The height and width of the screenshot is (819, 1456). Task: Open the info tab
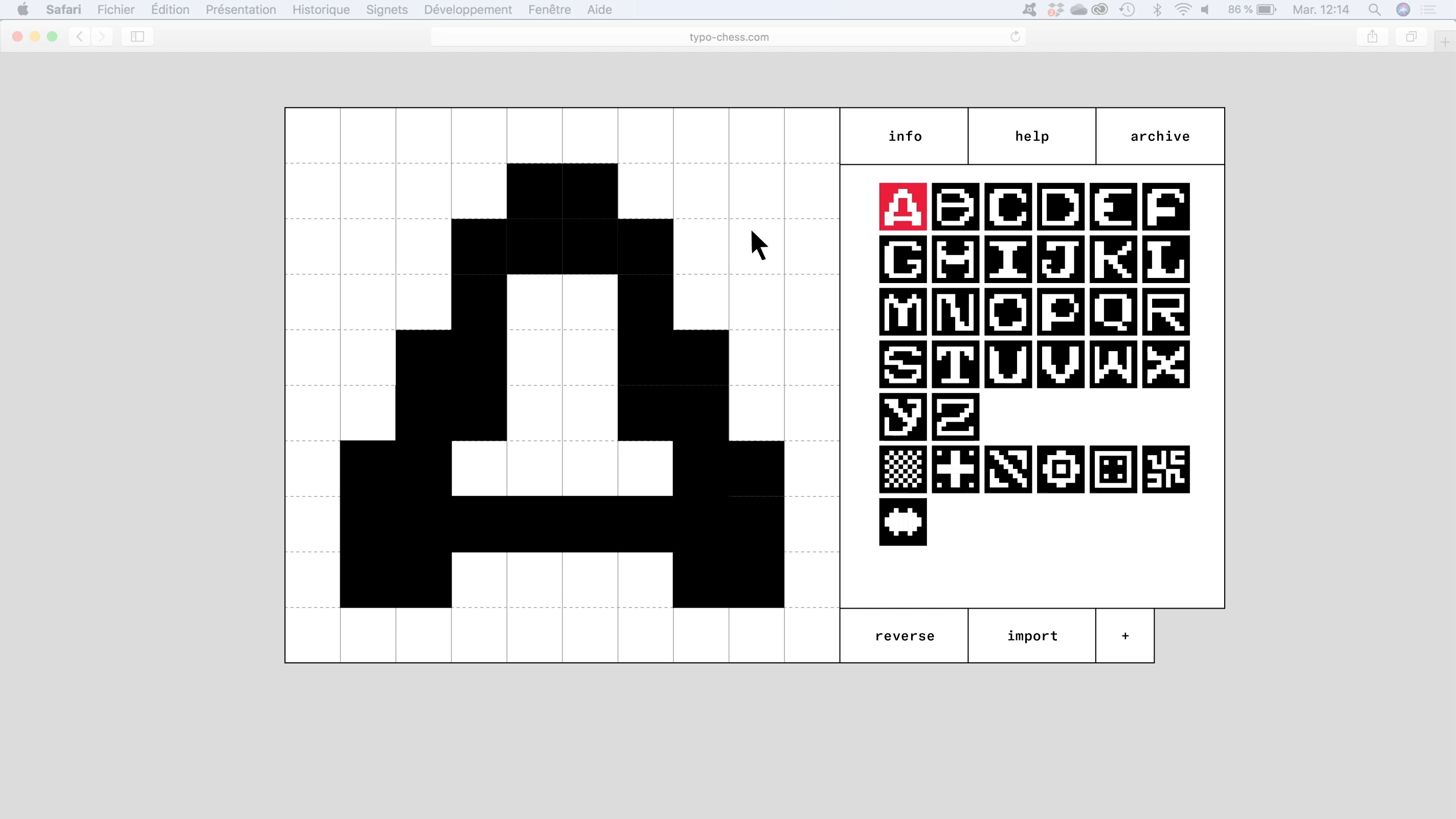click(905, 136)
